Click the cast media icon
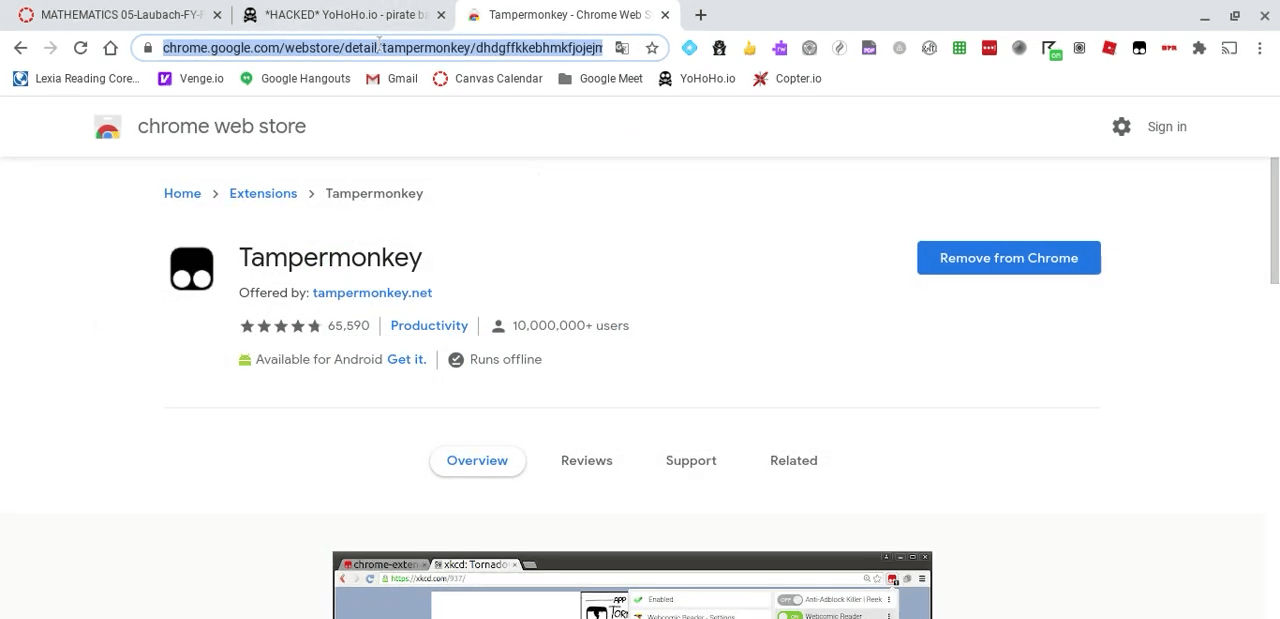Screen dimensions: 1280x619 click(1229, 48)
